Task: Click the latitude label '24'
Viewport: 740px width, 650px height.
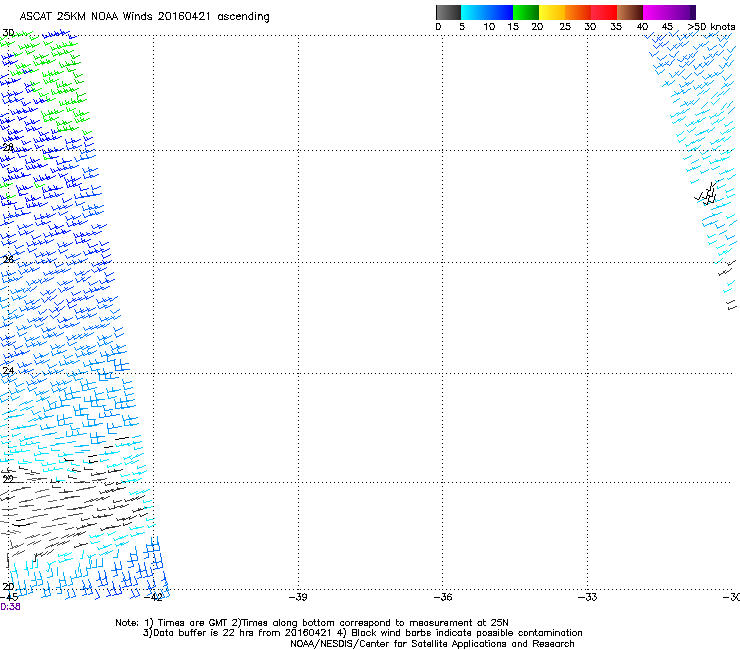Action: [8, 371]
